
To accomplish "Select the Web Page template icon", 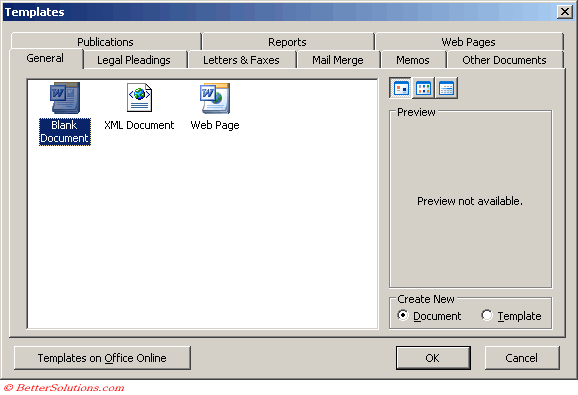I will [215, 98].
